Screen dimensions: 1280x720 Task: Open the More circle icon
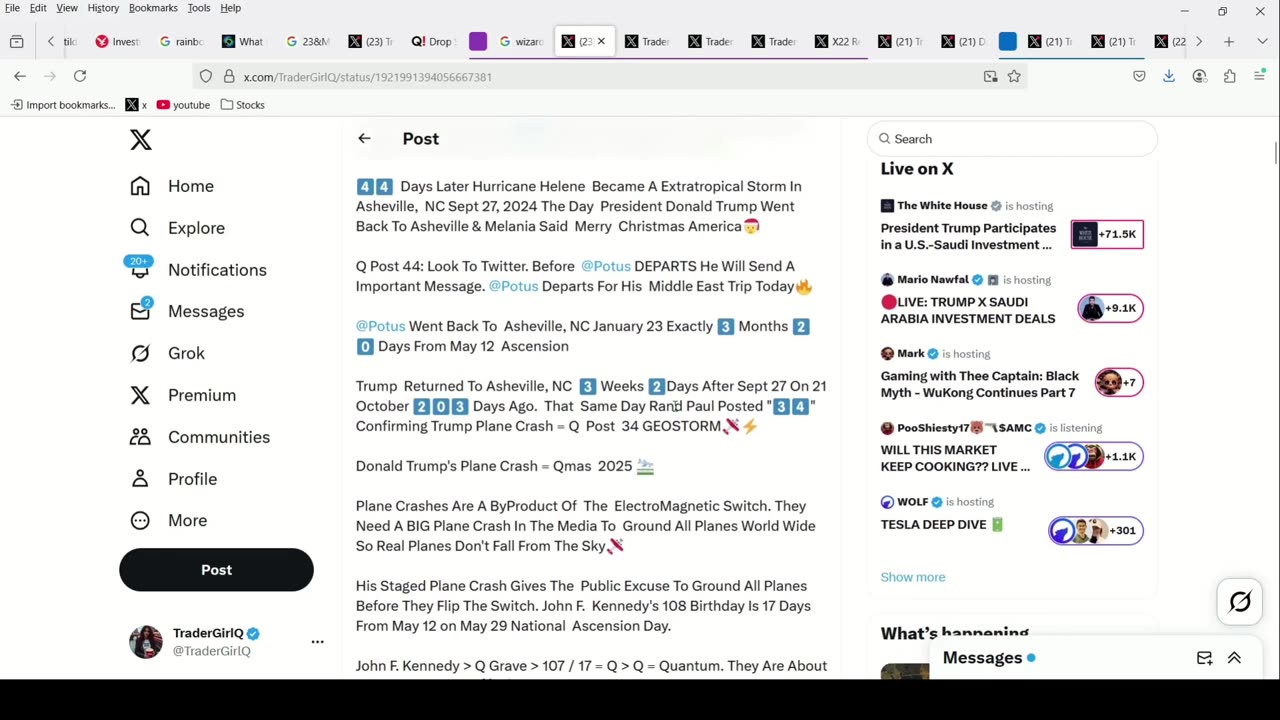[x=140, y=521]
